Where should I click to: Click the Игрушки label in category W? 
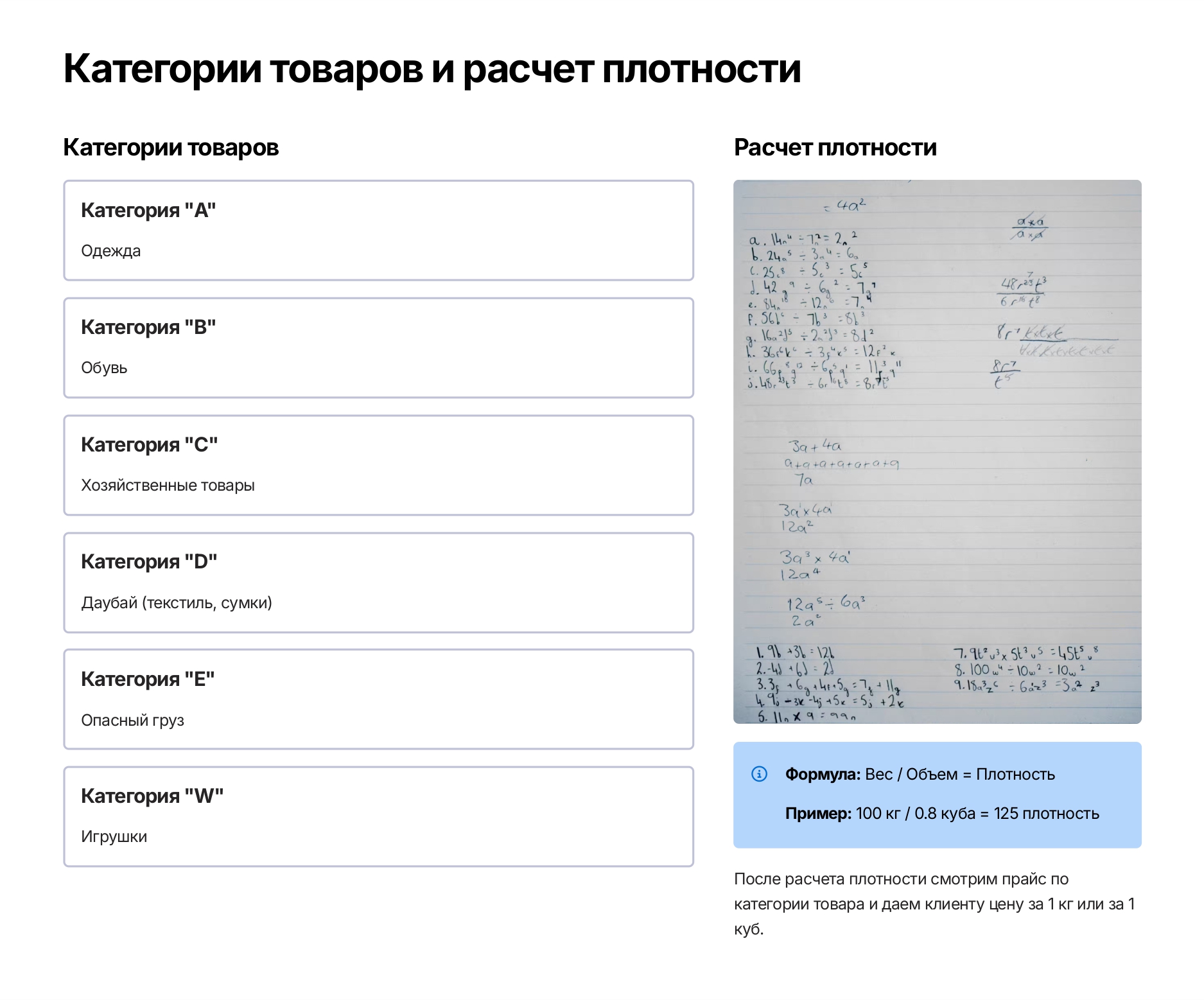click(114, 837)
